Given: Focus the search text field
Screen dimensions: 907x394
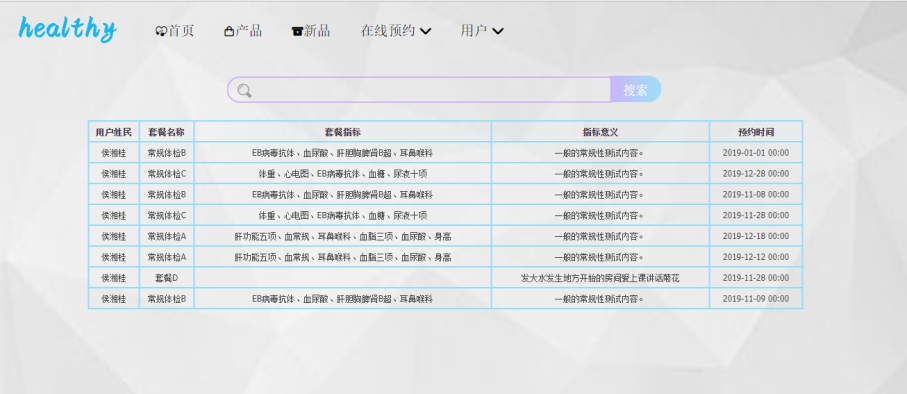Looking at the screenshot, I should (x=419, y=90).
